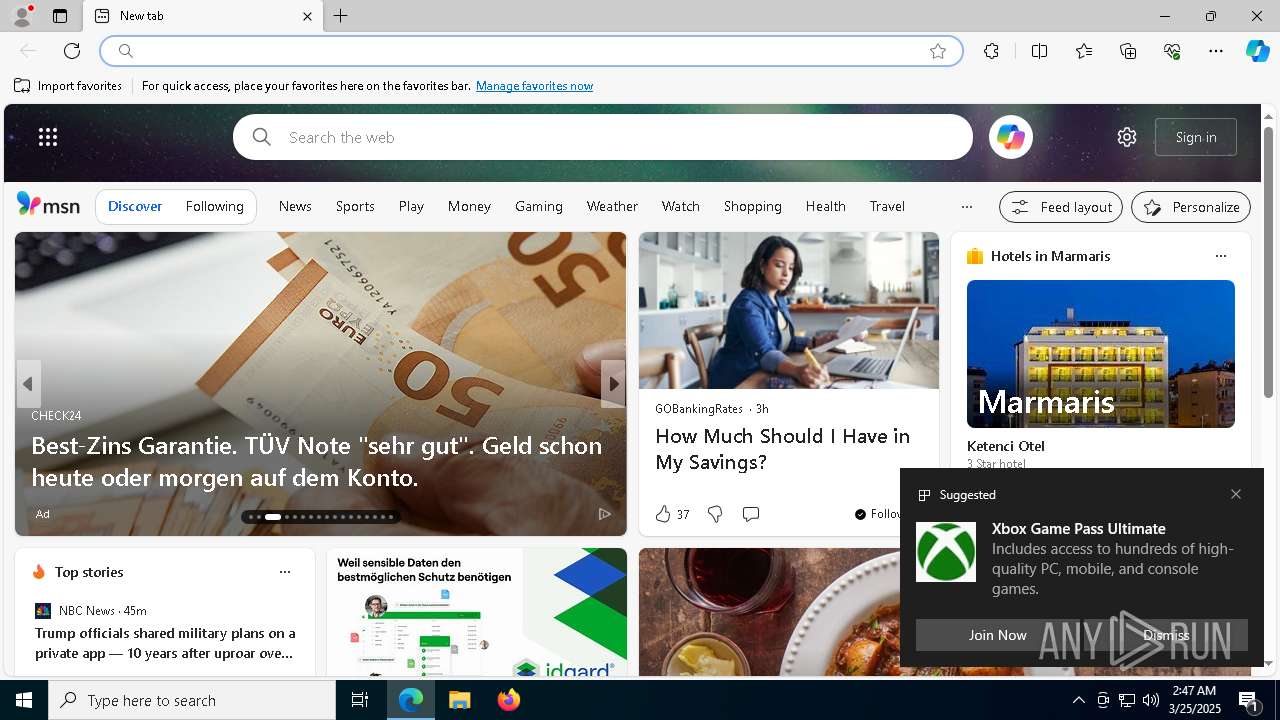Expand more navigation categories ellipsis
1280x720 pixels.
pos(966,207)
